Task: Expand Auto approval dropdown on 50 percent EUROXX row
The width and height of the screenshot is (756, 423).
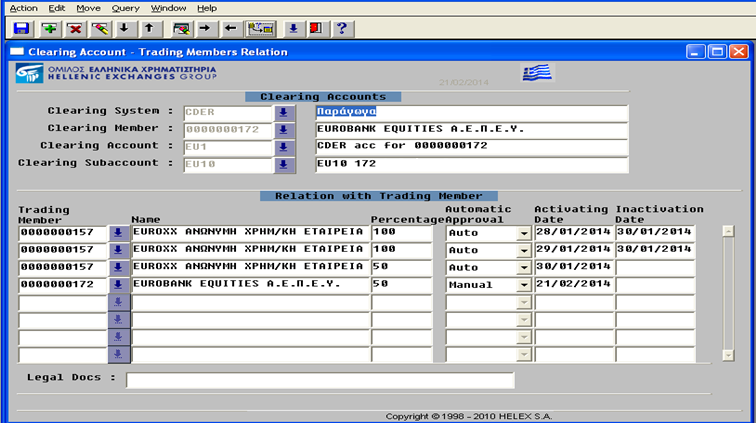Action: [524, 268]
